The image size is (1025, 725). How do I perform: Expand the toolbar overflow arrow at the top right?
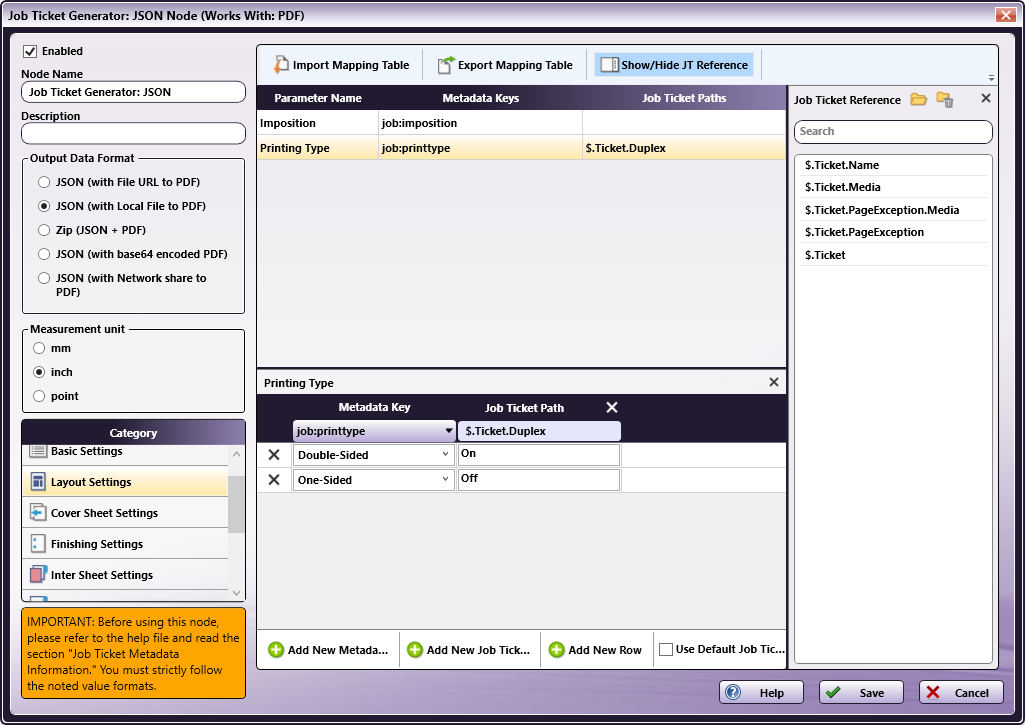click(991, 77)
